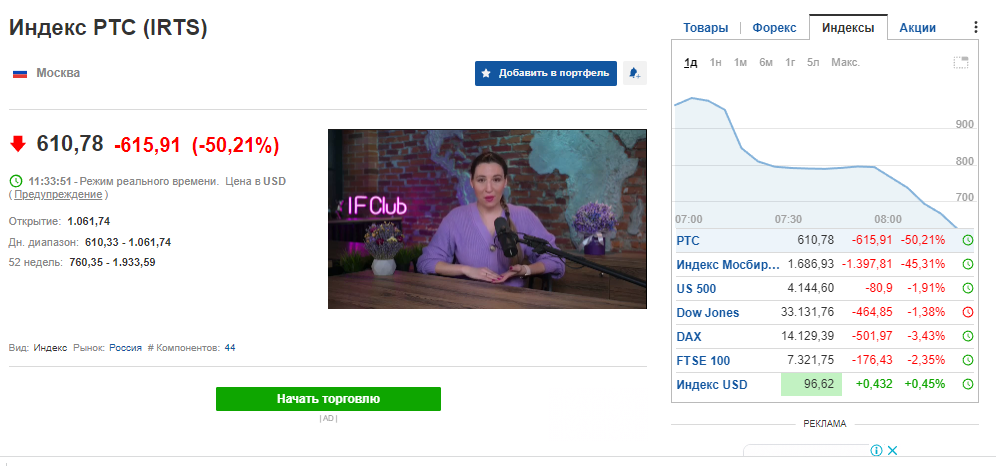Select the Акции tab
996x466 pixels.
[x=917, y=28]
